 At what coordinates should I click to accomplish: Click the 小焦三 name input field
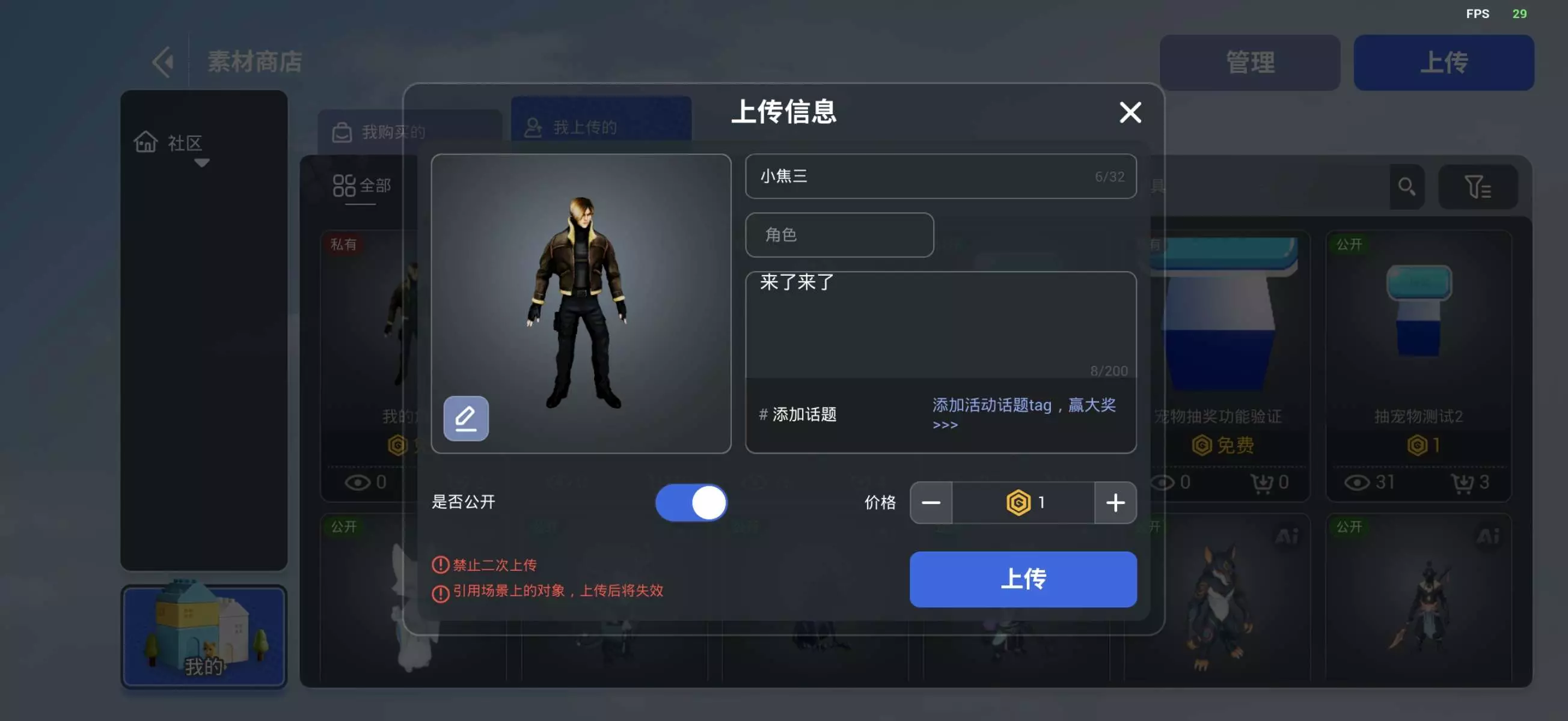pyautogui.click(x=940, y=177)
